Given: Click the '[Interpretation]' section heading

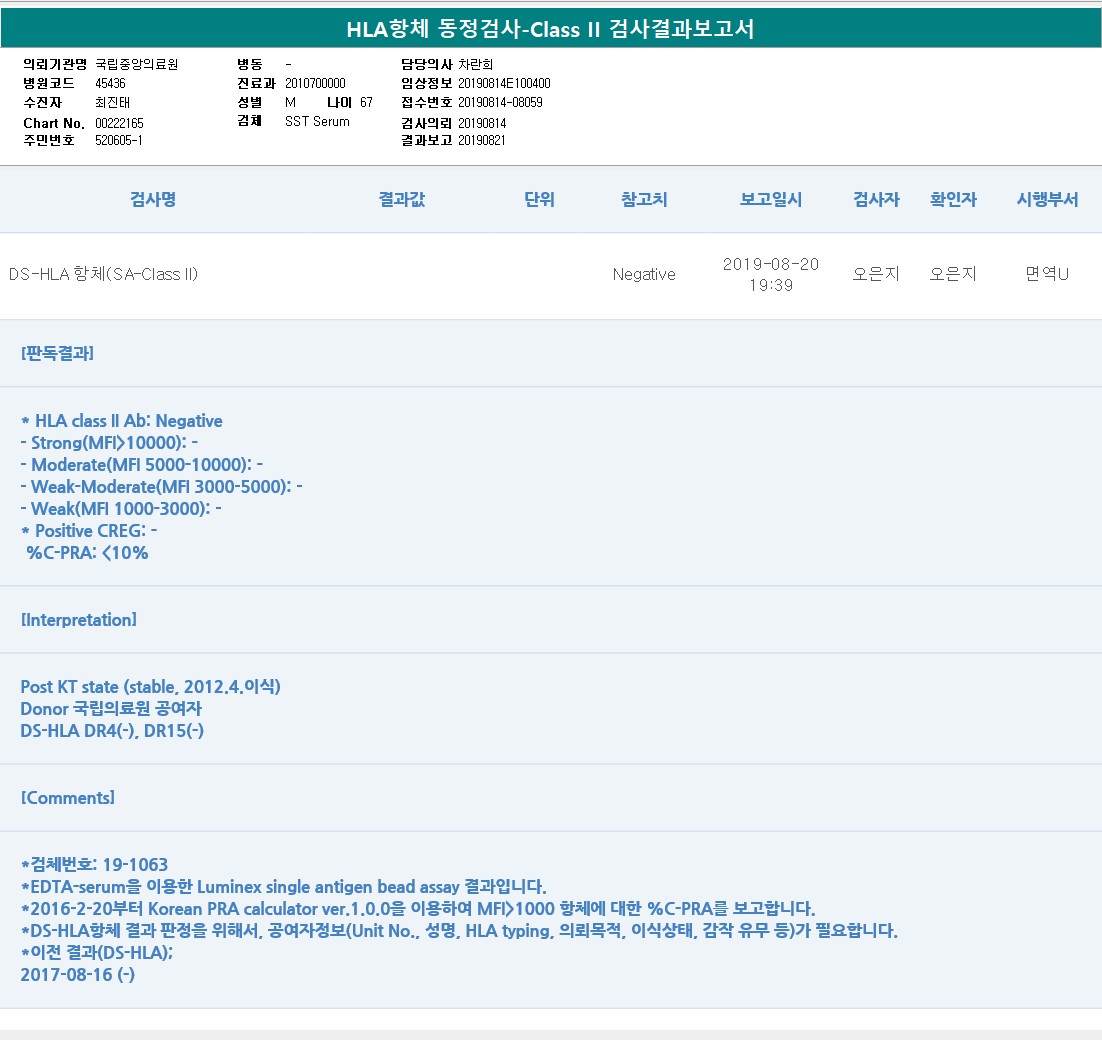Looking at the screenshot, I should 79,620.
